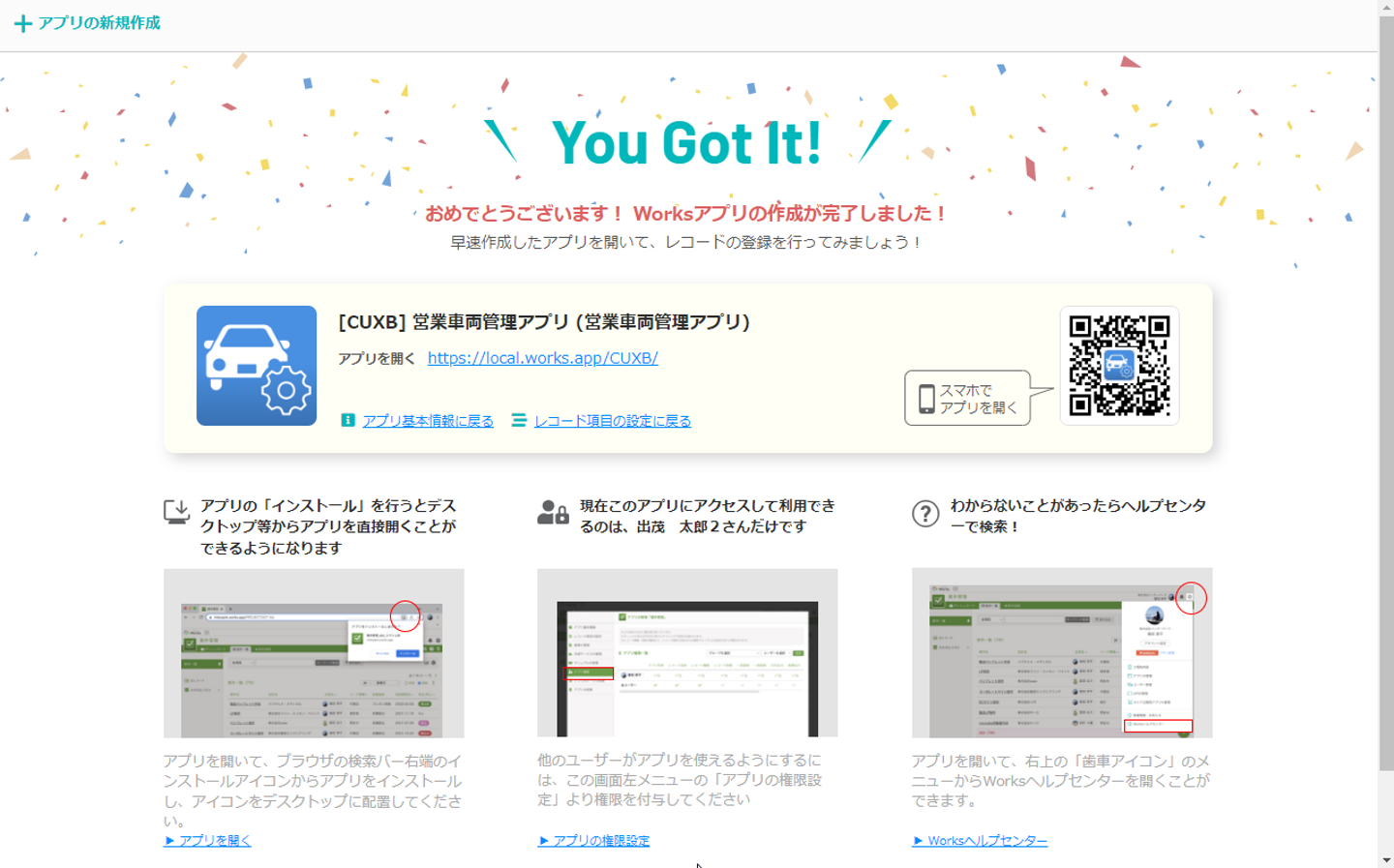Screen dimensions: 1394x868
Task: Click the grey 他のユーザーがアプリを使える description
Action: tap(680, 780)
